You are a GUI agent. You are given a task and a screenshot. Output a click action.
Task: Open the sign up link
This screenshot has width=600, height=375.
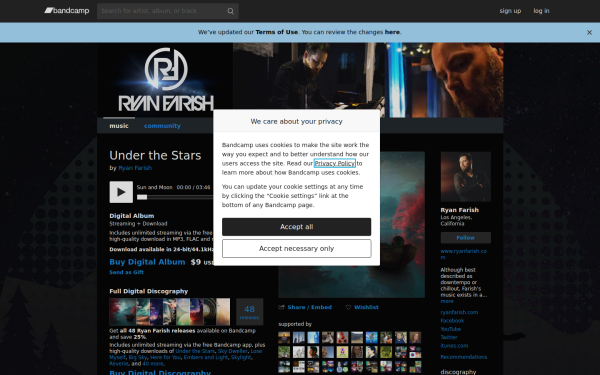pos(510,11)
